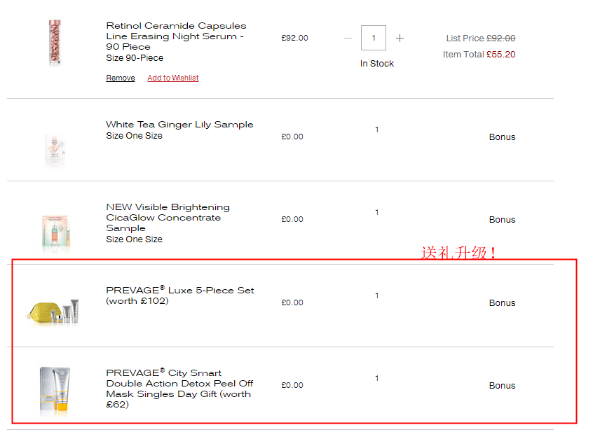Click the In Stock status label

[x=377, y=64]
